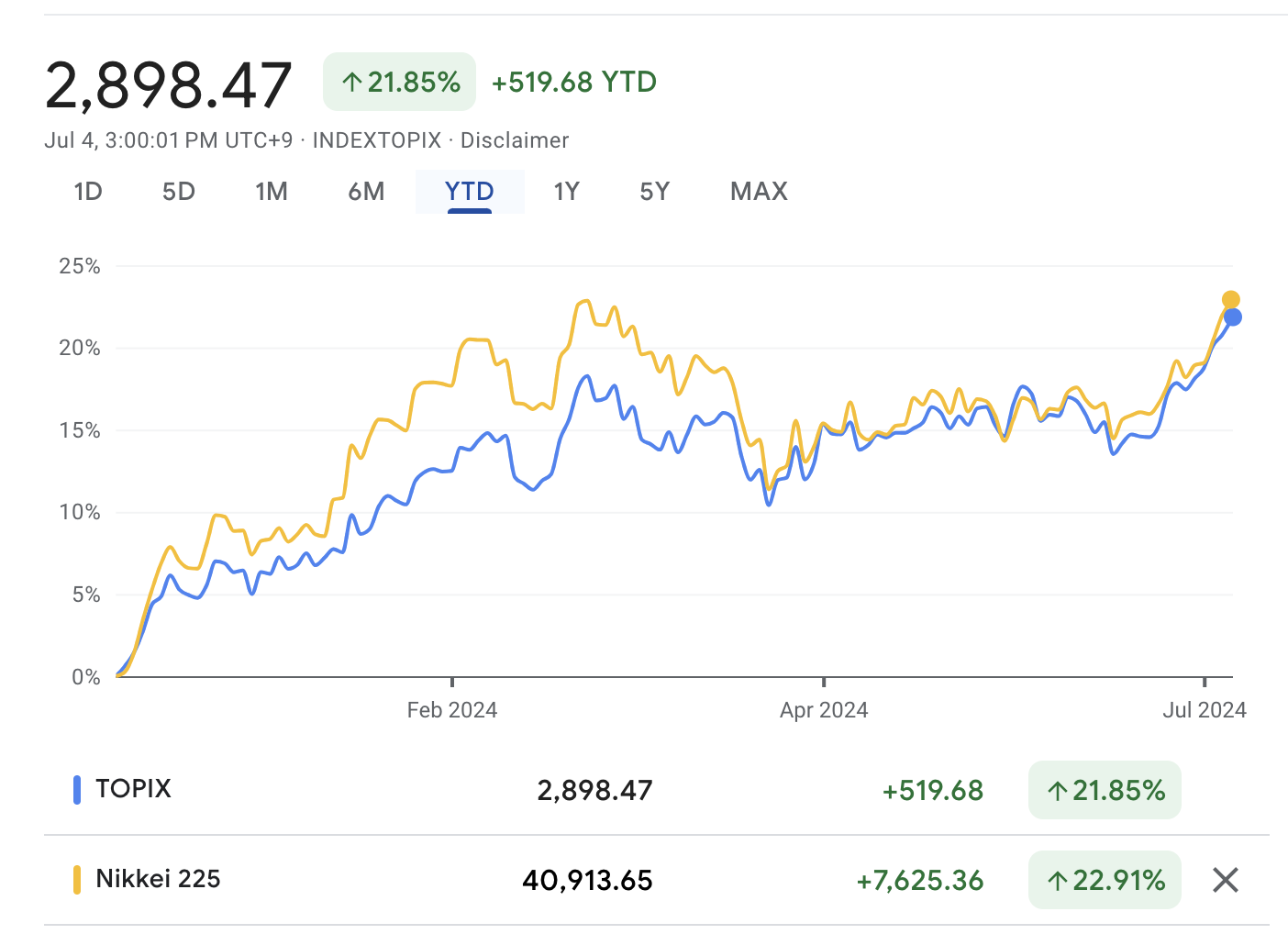Switch to the 1D time range tab
The image size is (1288, 934).
[88, 192]
